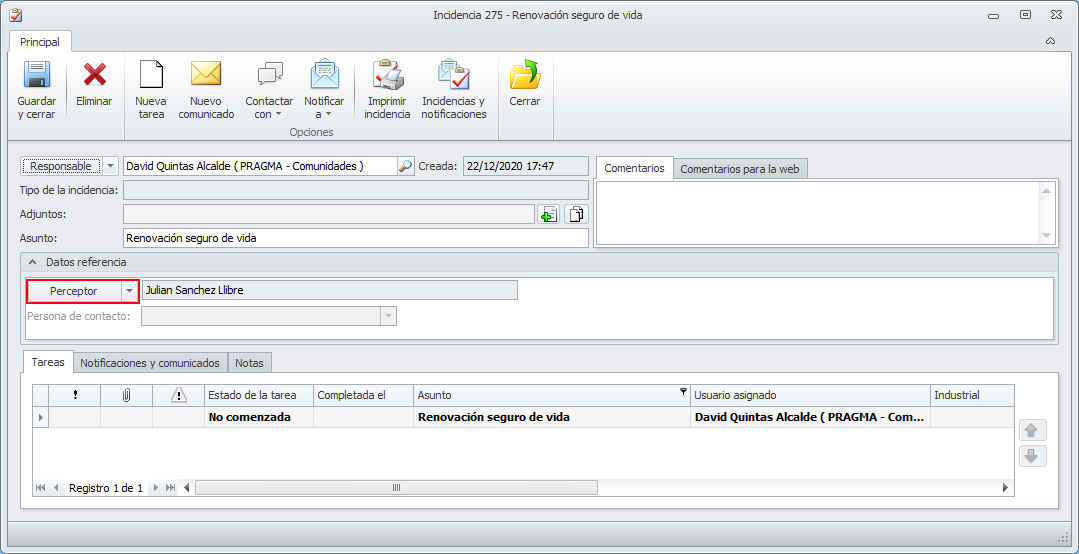Create a Nueva tarea from ribbon

pos(151,78)
